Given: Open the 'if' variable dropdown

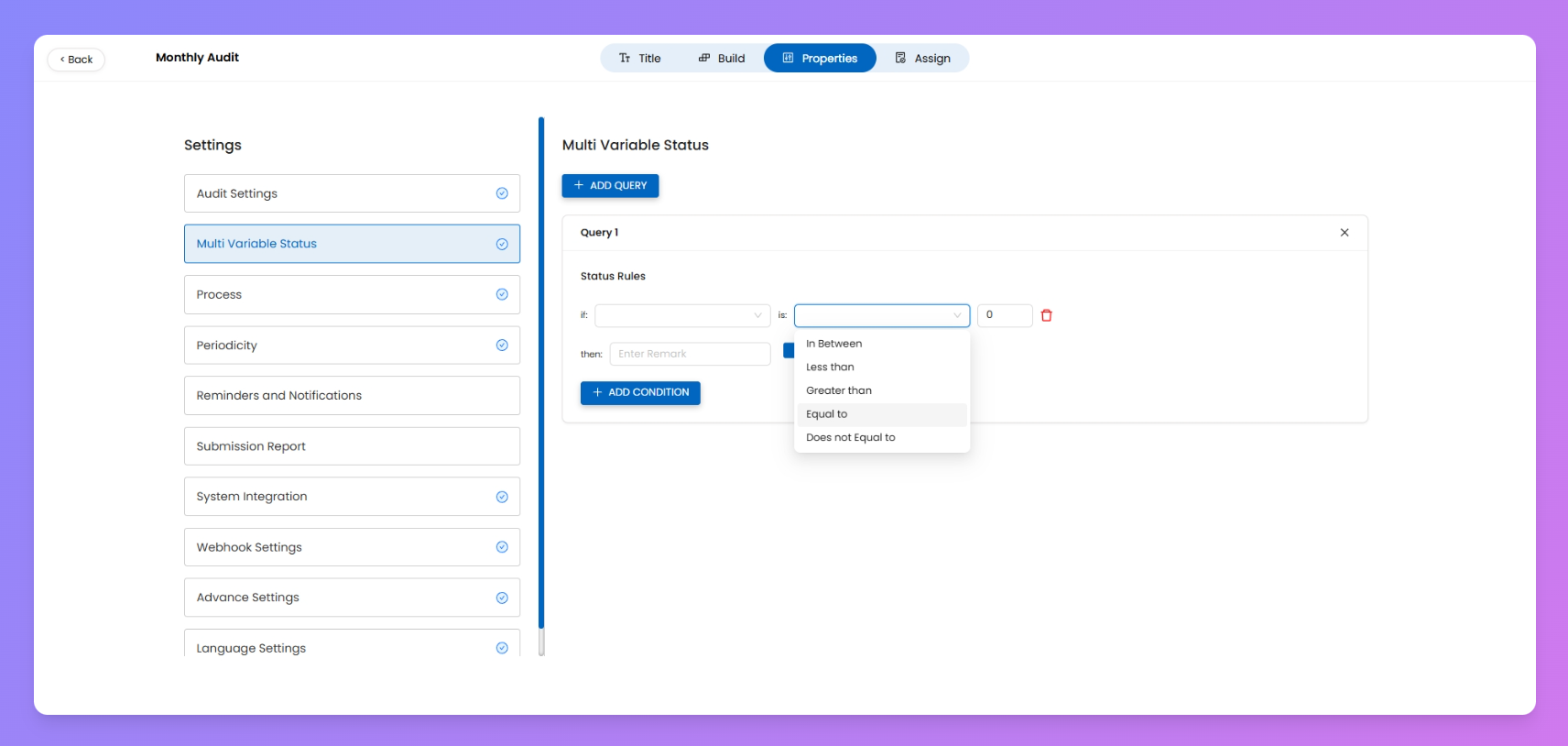Looking at the screenshot, I should (x=682, y=315).
